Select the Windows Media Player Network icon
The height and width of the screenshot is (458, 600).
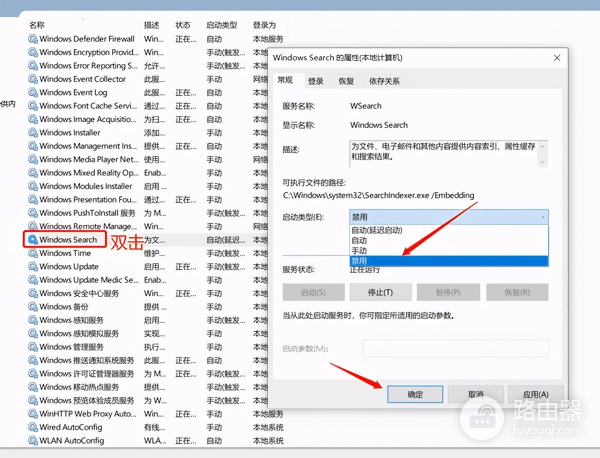point(33,159)
